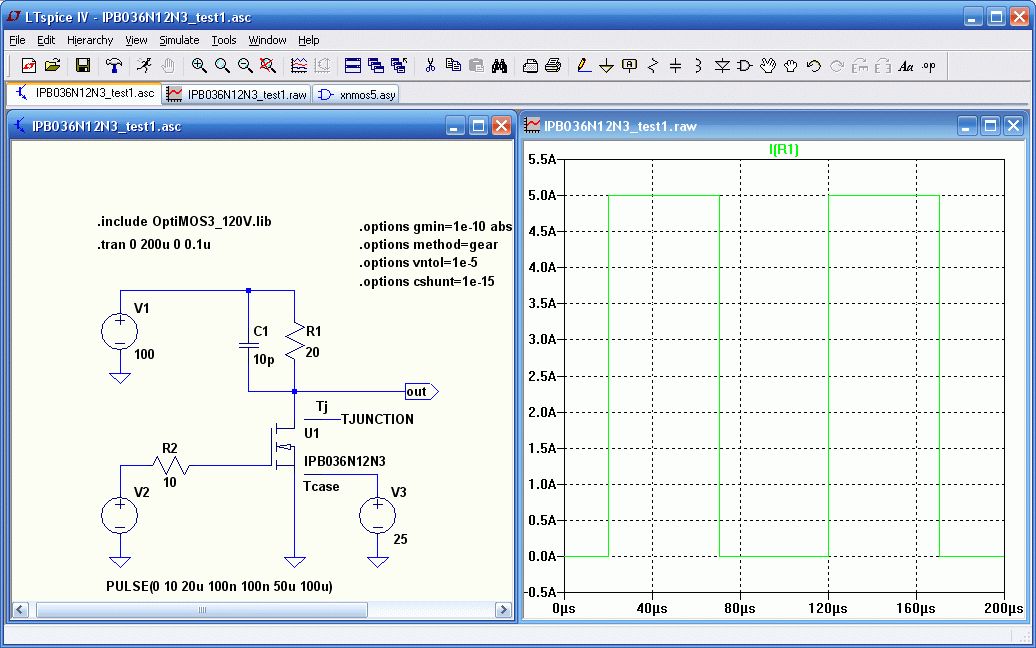
Task: Click the Run simulation icon
Action: click(145, 65)
